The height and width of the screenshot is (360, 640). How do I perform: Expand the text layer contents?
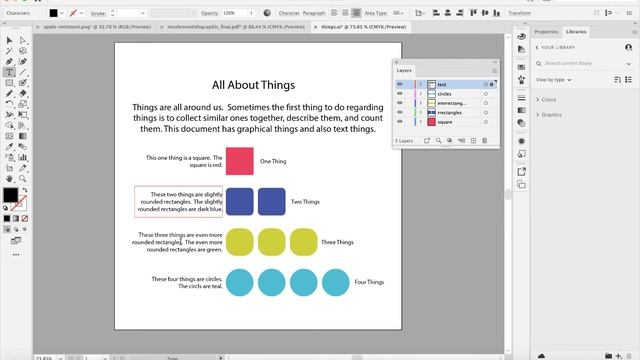click(x=421, y=84)
